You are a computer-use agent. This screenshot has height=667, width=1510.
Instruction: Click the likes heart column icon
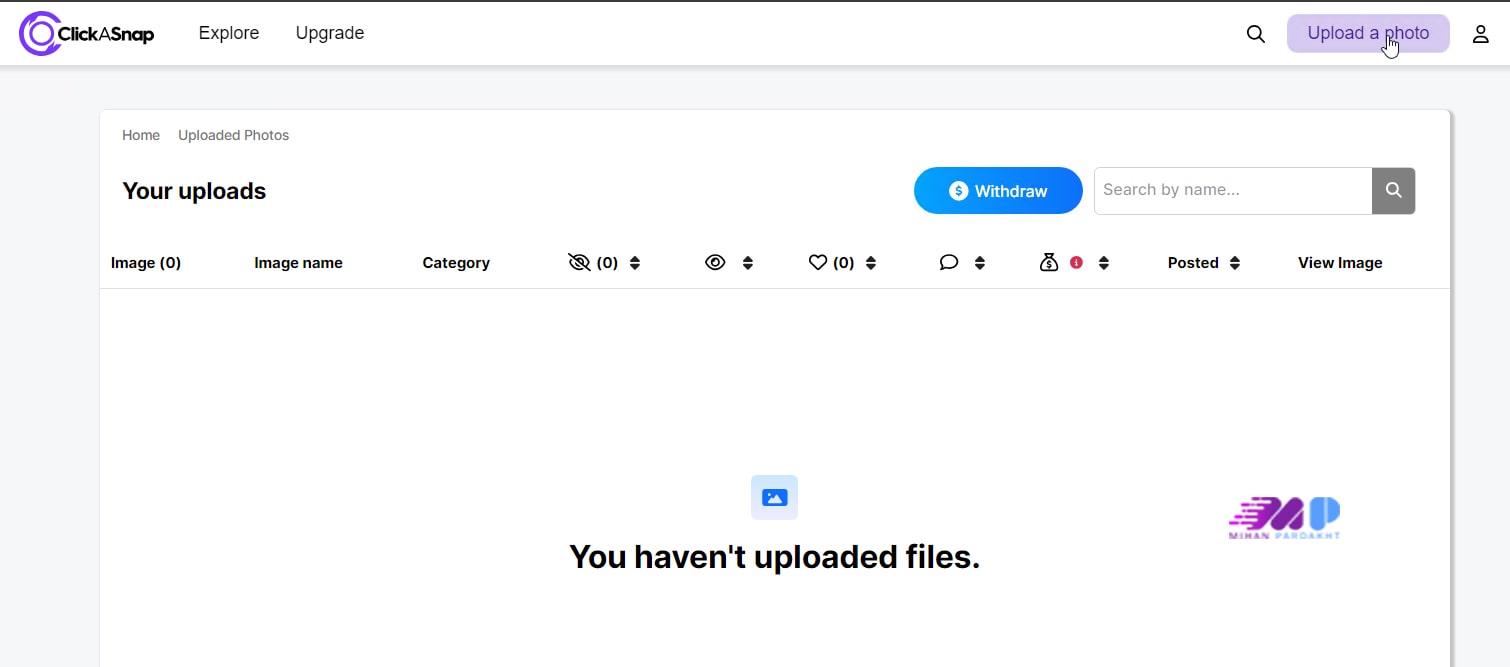click(818, 263)
